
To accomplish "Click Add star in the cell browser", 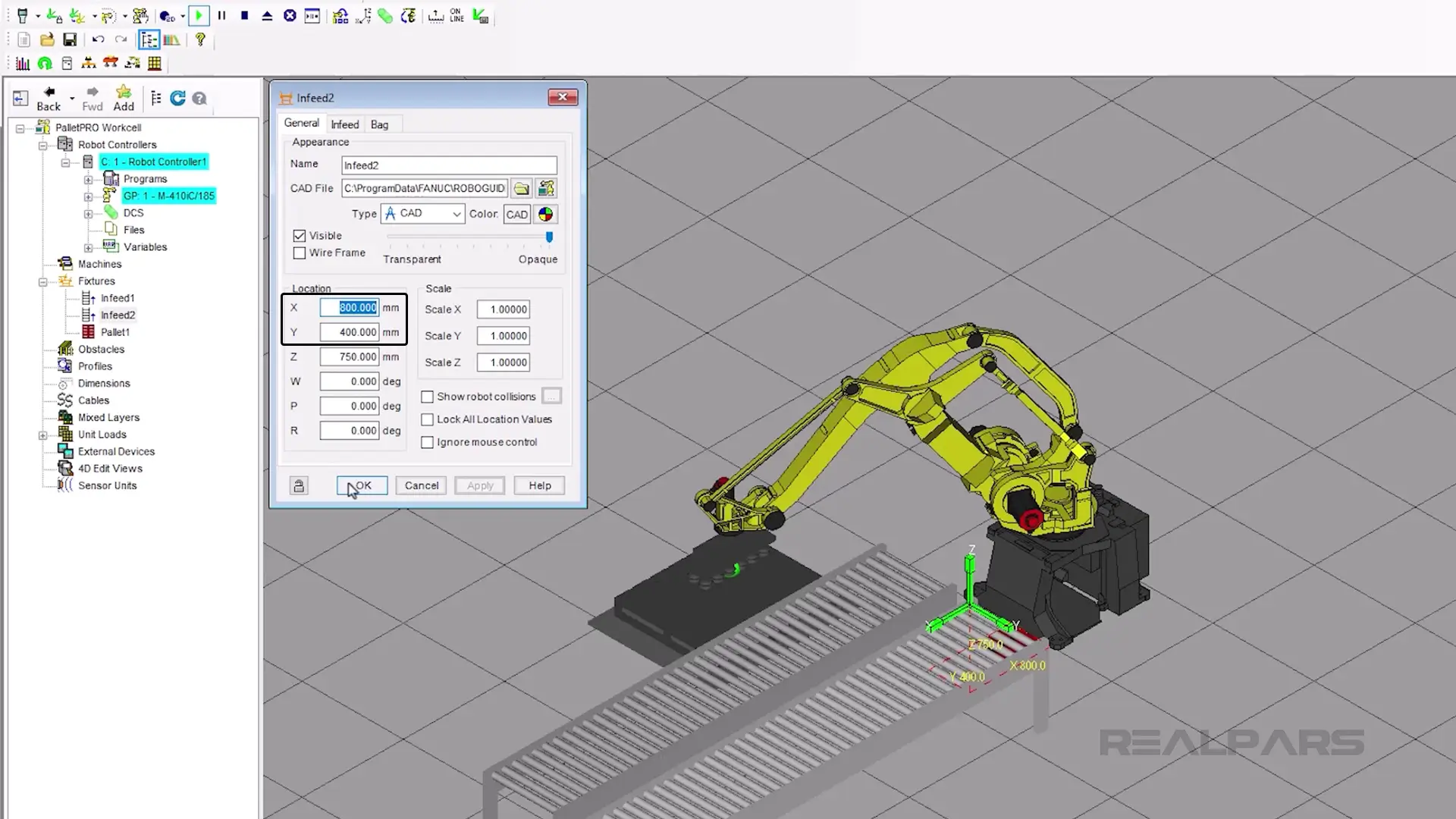I will pos(124,99).
